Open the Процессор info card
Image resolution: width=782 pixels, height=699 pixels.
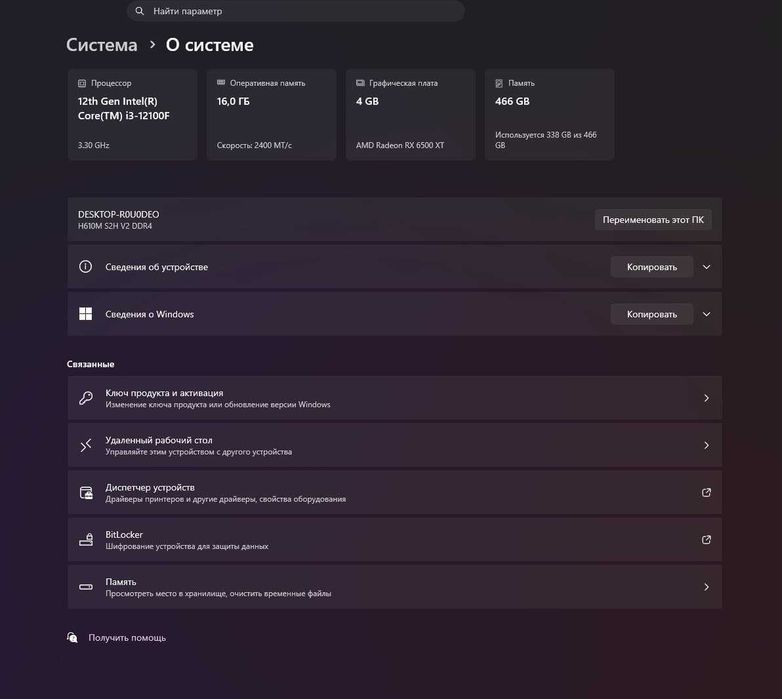pyautogui.click(x=132, y=115)
